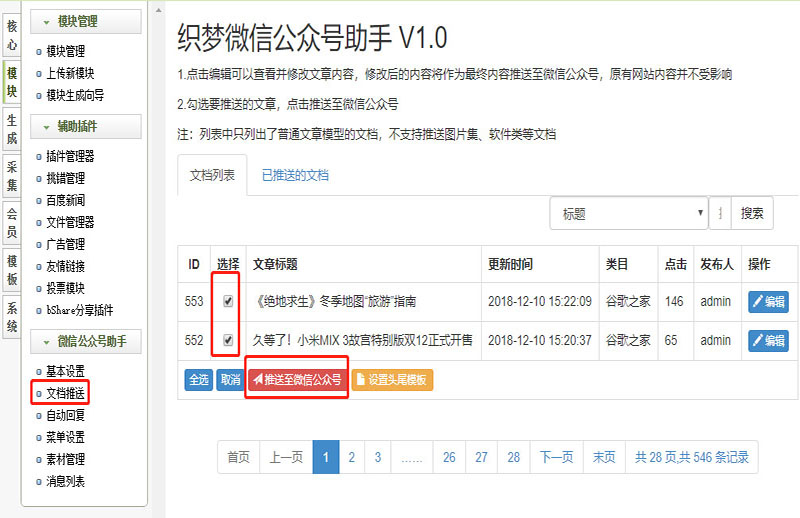Open 素材管理 in the sidebar
This screenshot has height=518, width=800.
(65, 459)
